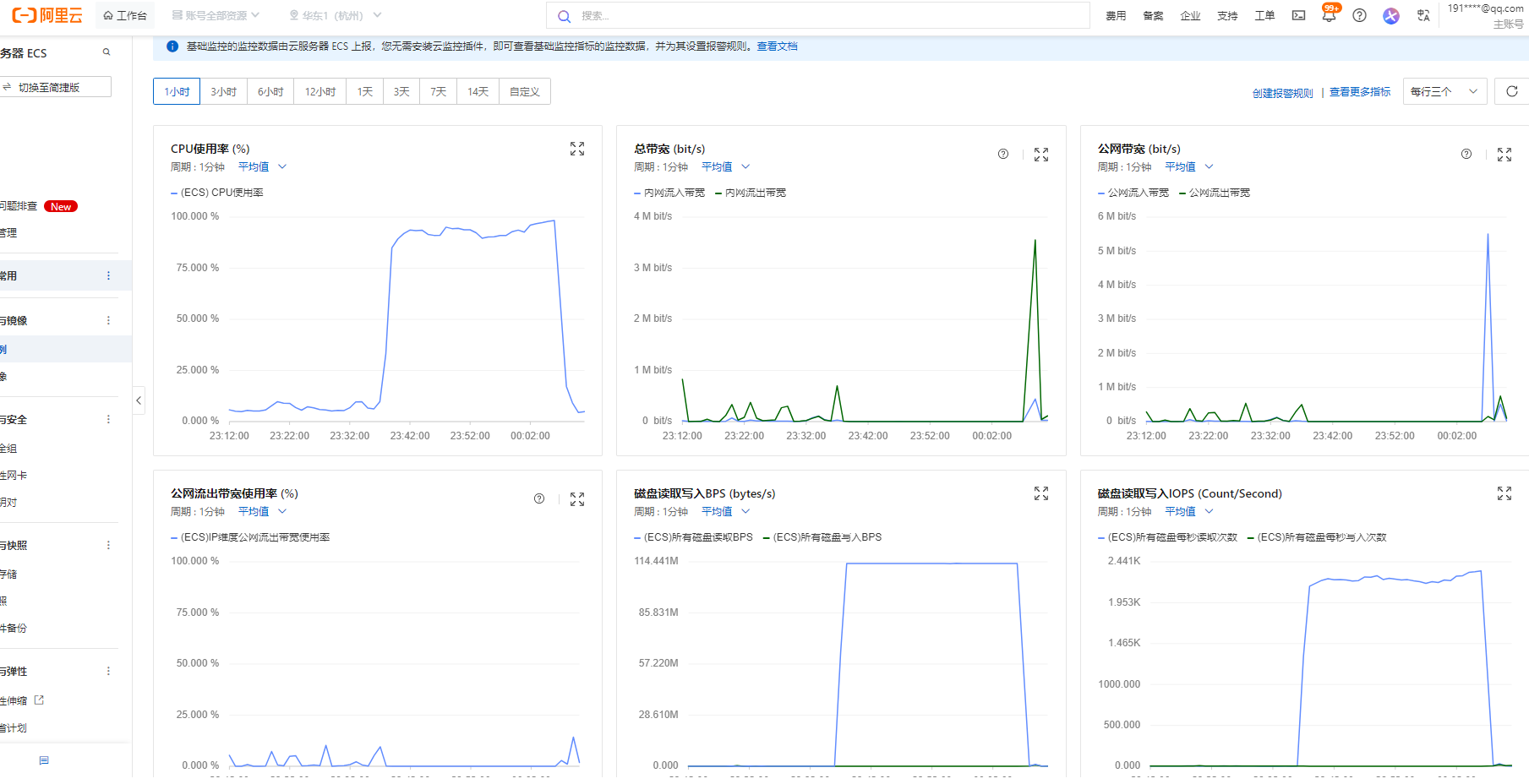Open the colorful AI assistant icon
1529x784 pixels.
[1390, 15]
